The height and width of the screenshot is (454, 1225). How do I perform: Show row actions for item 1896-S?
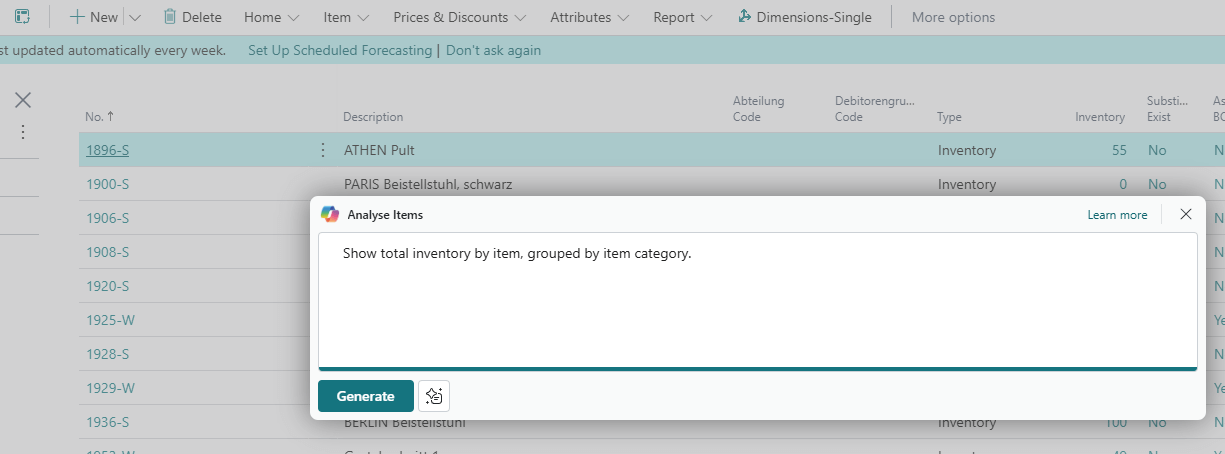[322, 150]
